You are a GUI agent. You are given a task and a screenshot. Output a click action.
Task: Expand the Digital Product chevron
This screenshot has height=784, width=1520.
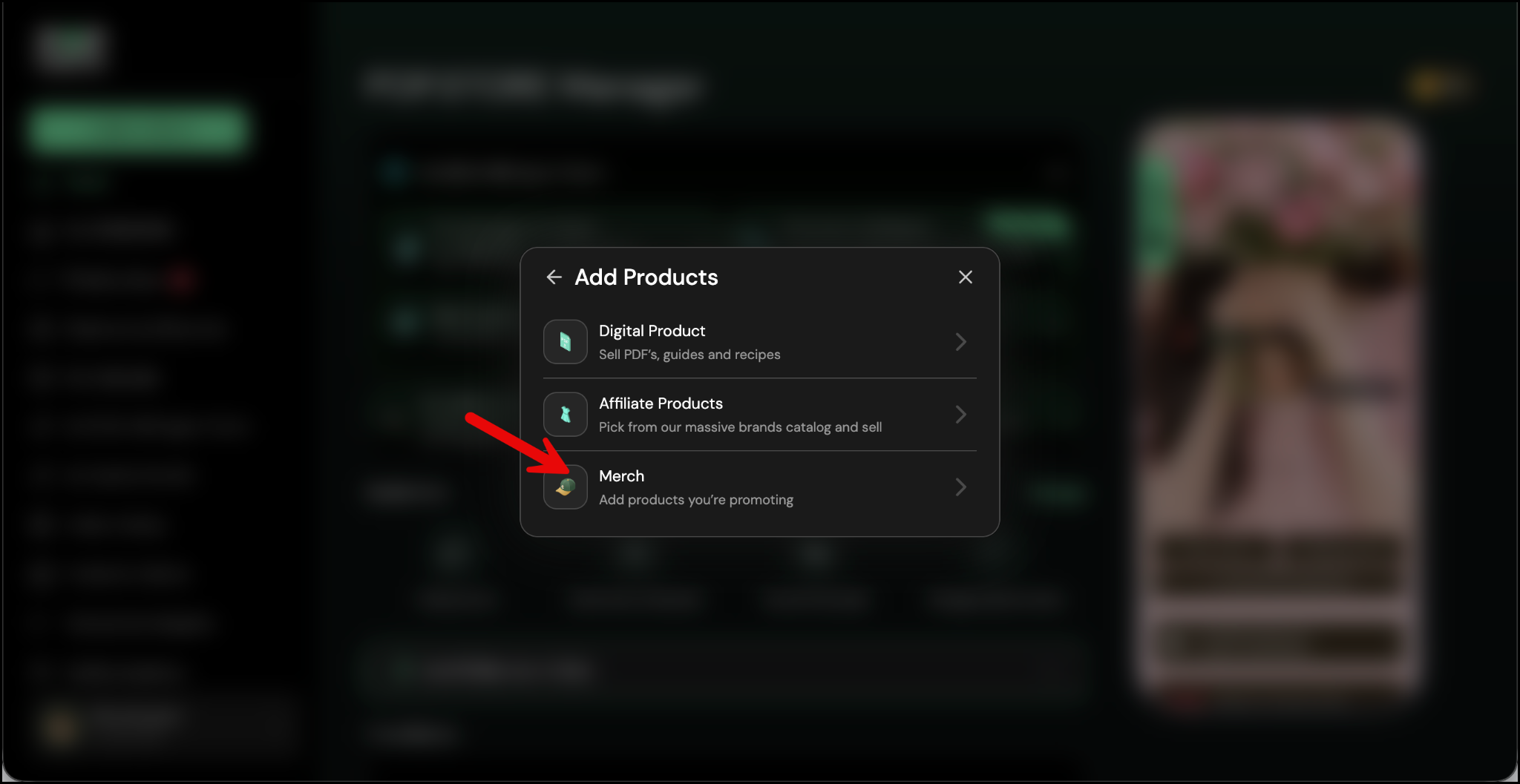pos(960,342)
